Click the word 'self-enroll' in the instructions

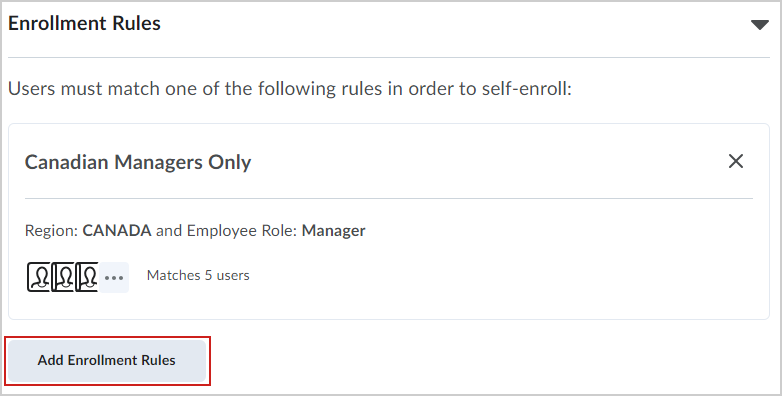tap(526, 89)
